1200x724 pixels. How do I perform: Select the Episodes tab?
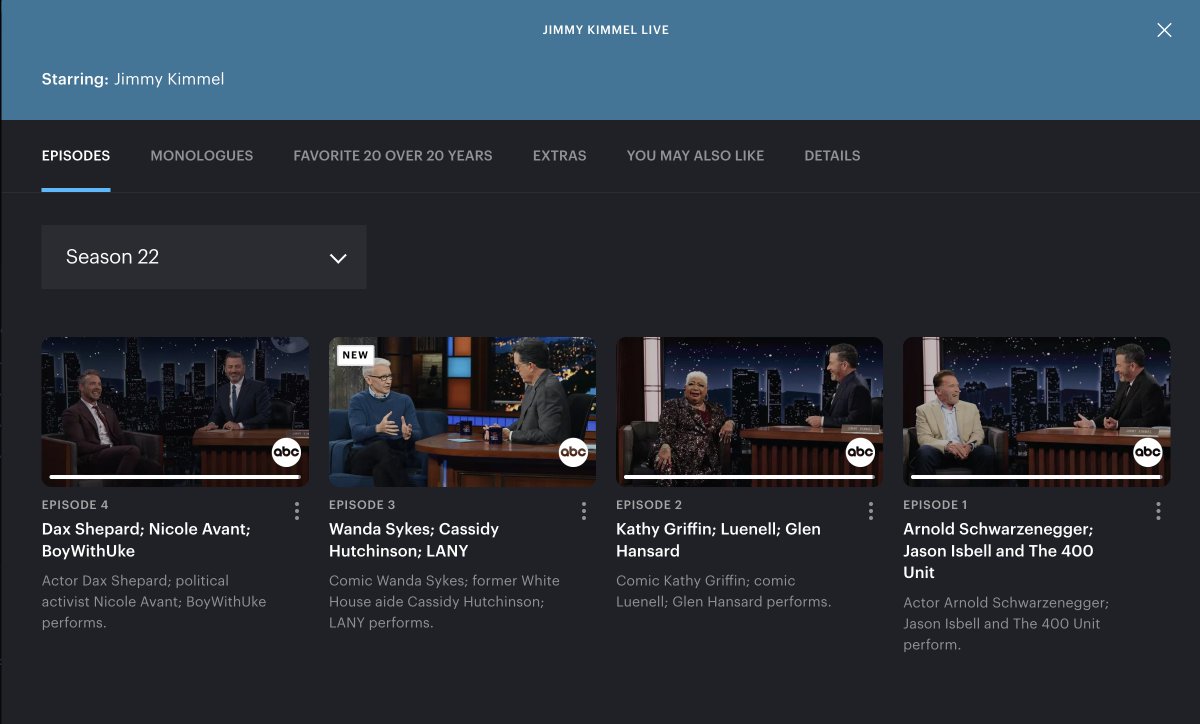pos(76,156)
